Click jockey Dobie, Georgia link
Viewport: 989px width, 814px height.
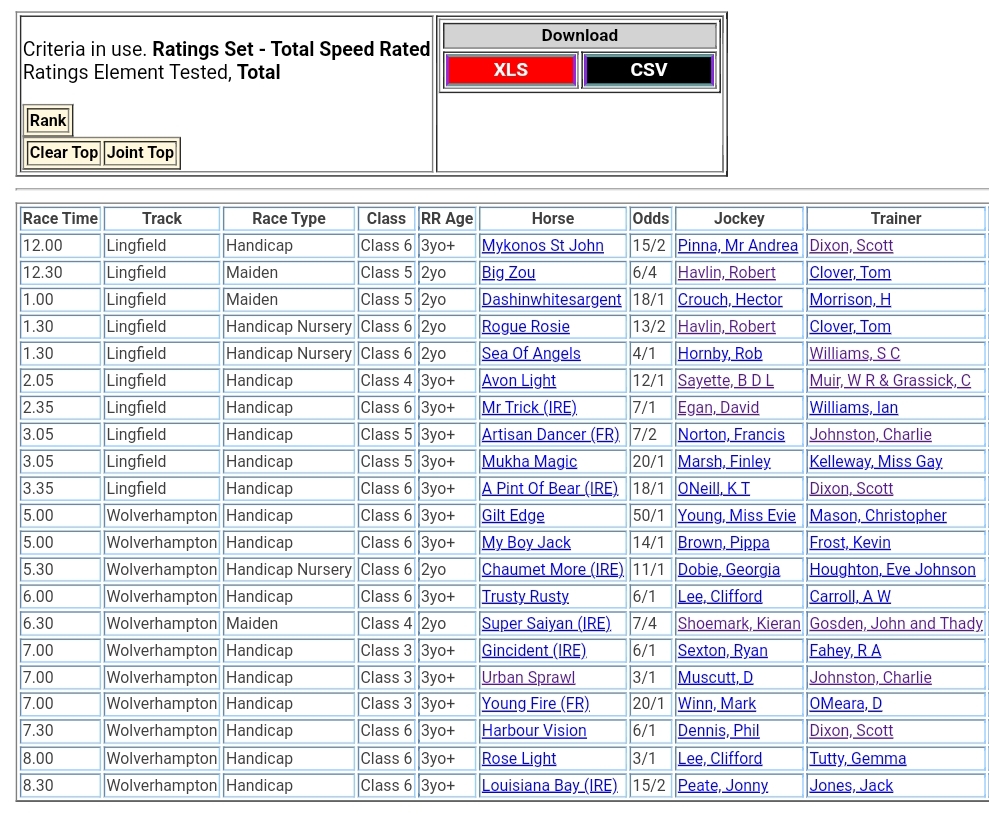point(729,570)
